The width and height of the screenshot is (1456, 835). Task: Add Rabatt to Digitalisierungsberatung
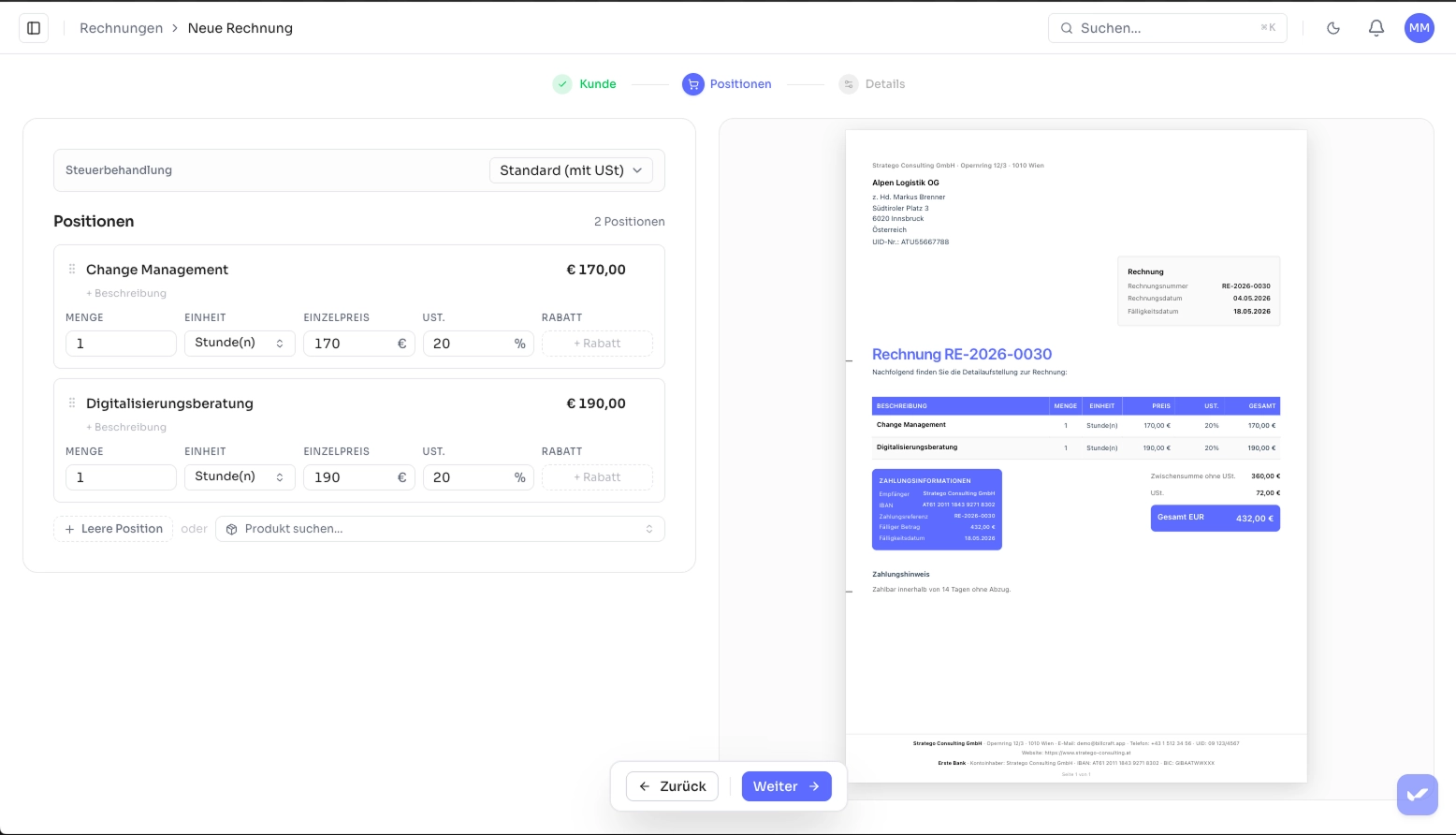[597, 477]
